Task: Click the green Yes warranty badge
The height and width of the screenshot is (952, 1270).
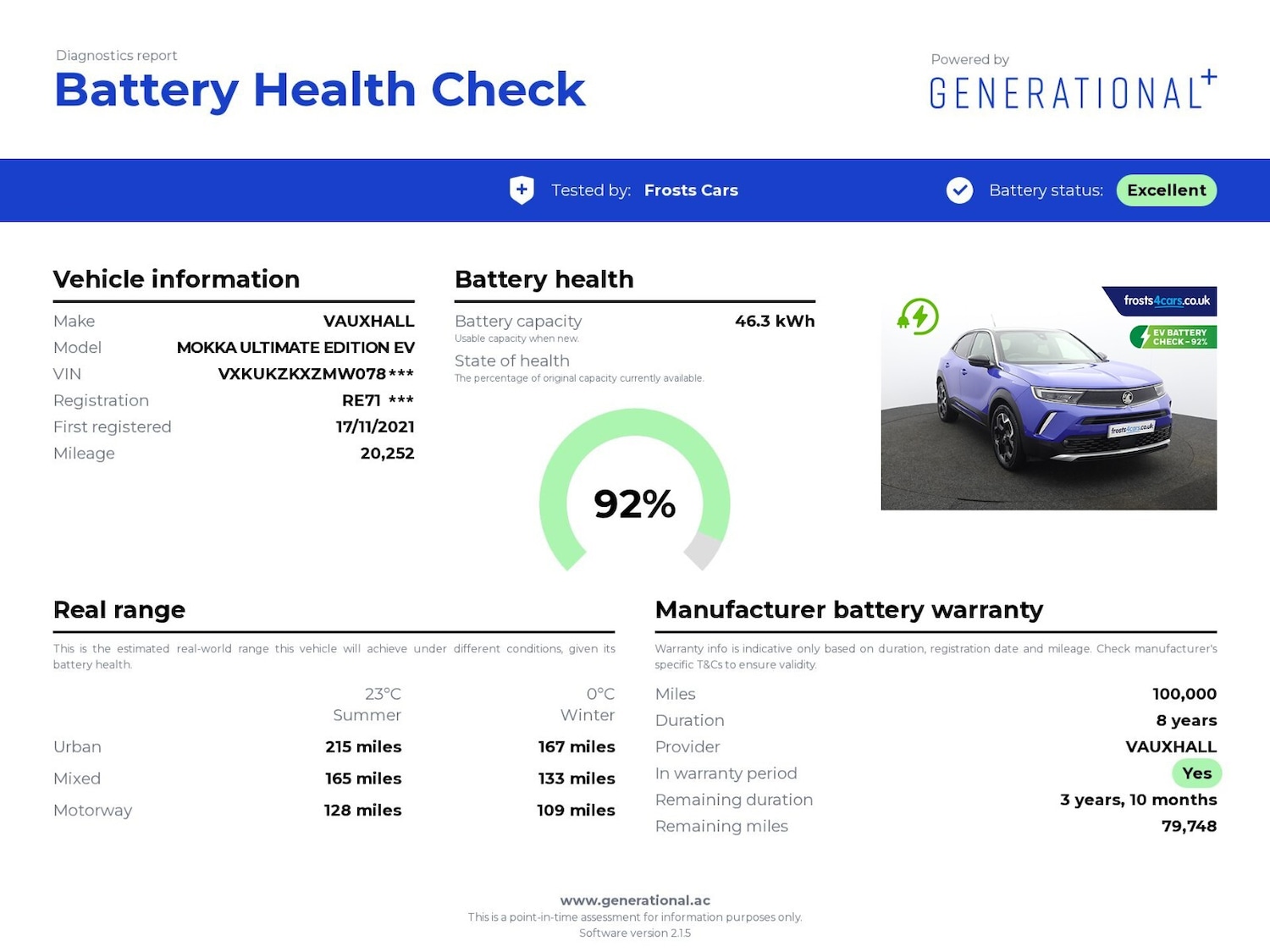Action: 1196,773
